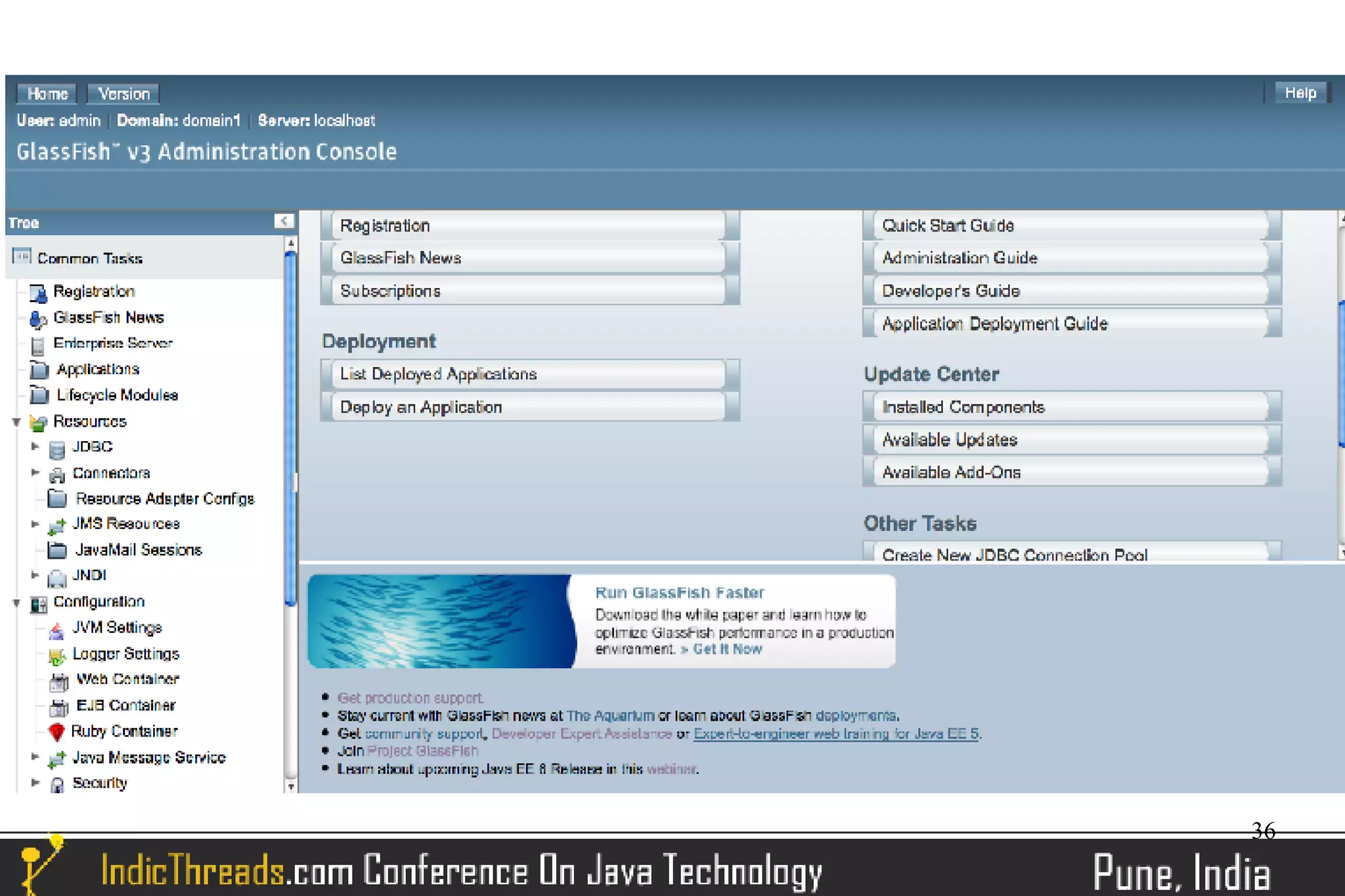Collapse the Resources tree node
This screenshot has height=896, width=1345.
pyautogui.click(x=16, y=422)
